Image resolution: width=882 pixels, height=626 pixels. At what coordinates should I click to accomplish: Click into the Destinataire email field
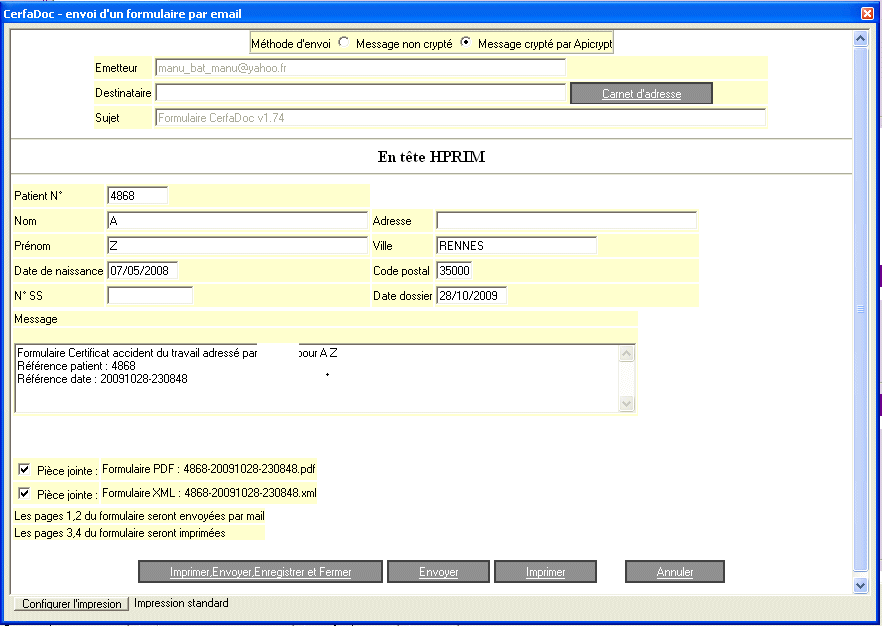click(360, 93)
